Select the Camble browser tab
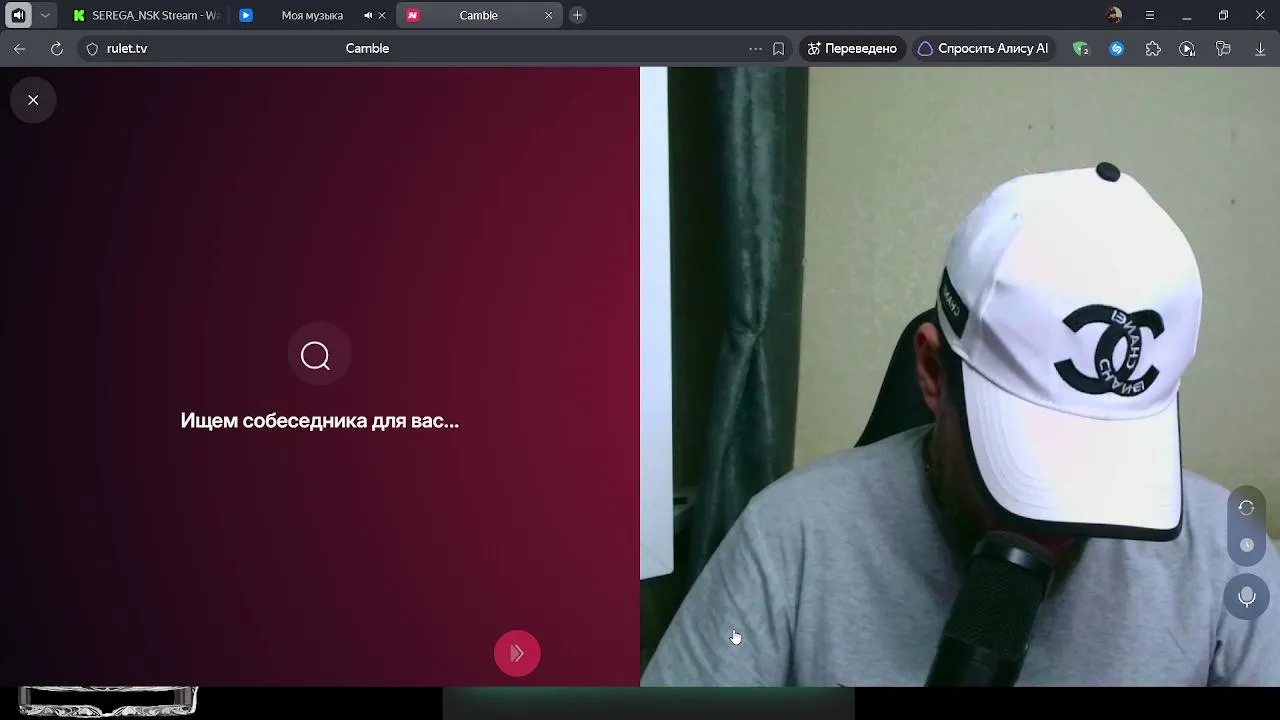The image size is (1280, 720). coord(478,15)
